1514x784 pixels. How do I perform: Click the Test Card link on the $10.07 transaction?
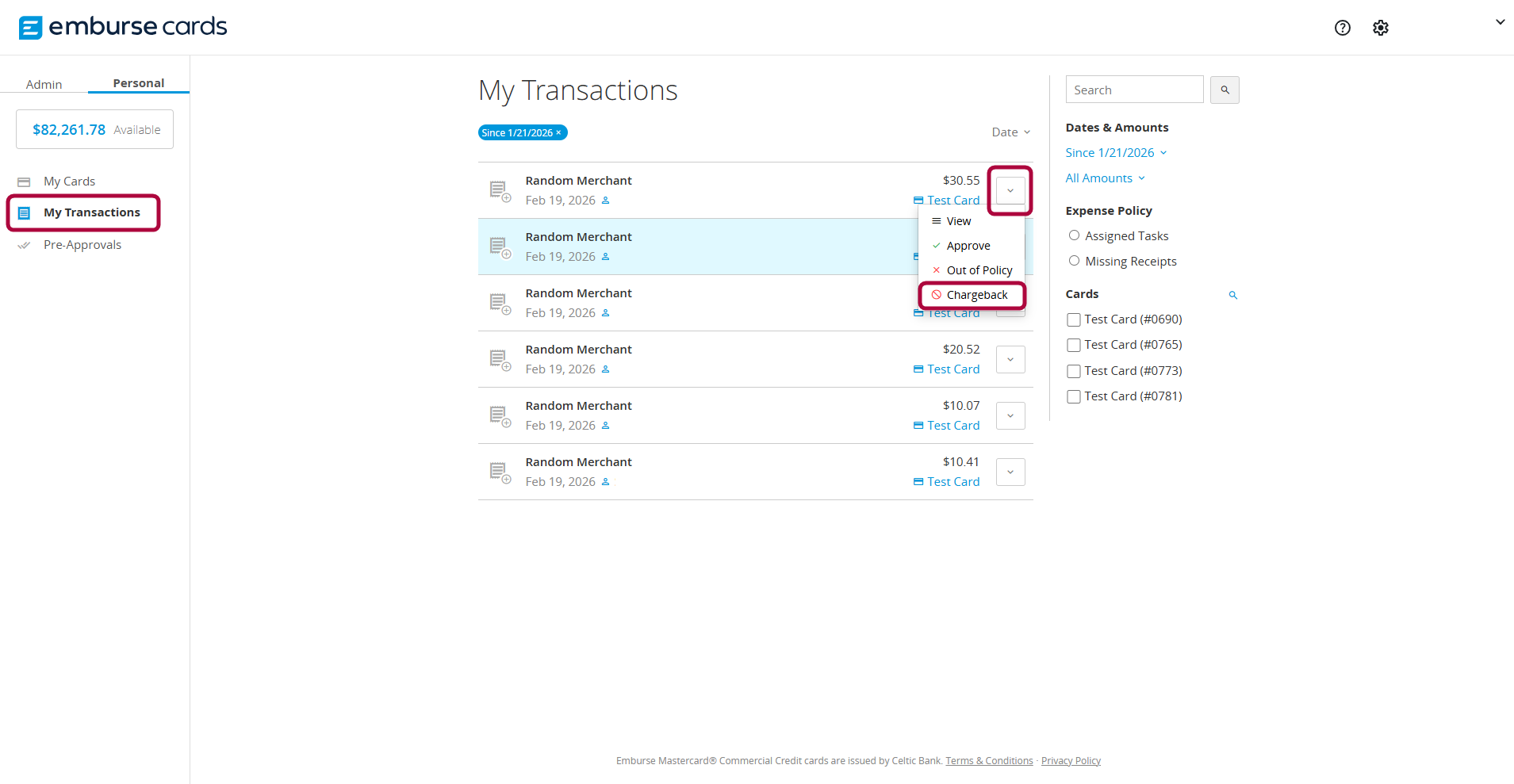tap(952, 425)
